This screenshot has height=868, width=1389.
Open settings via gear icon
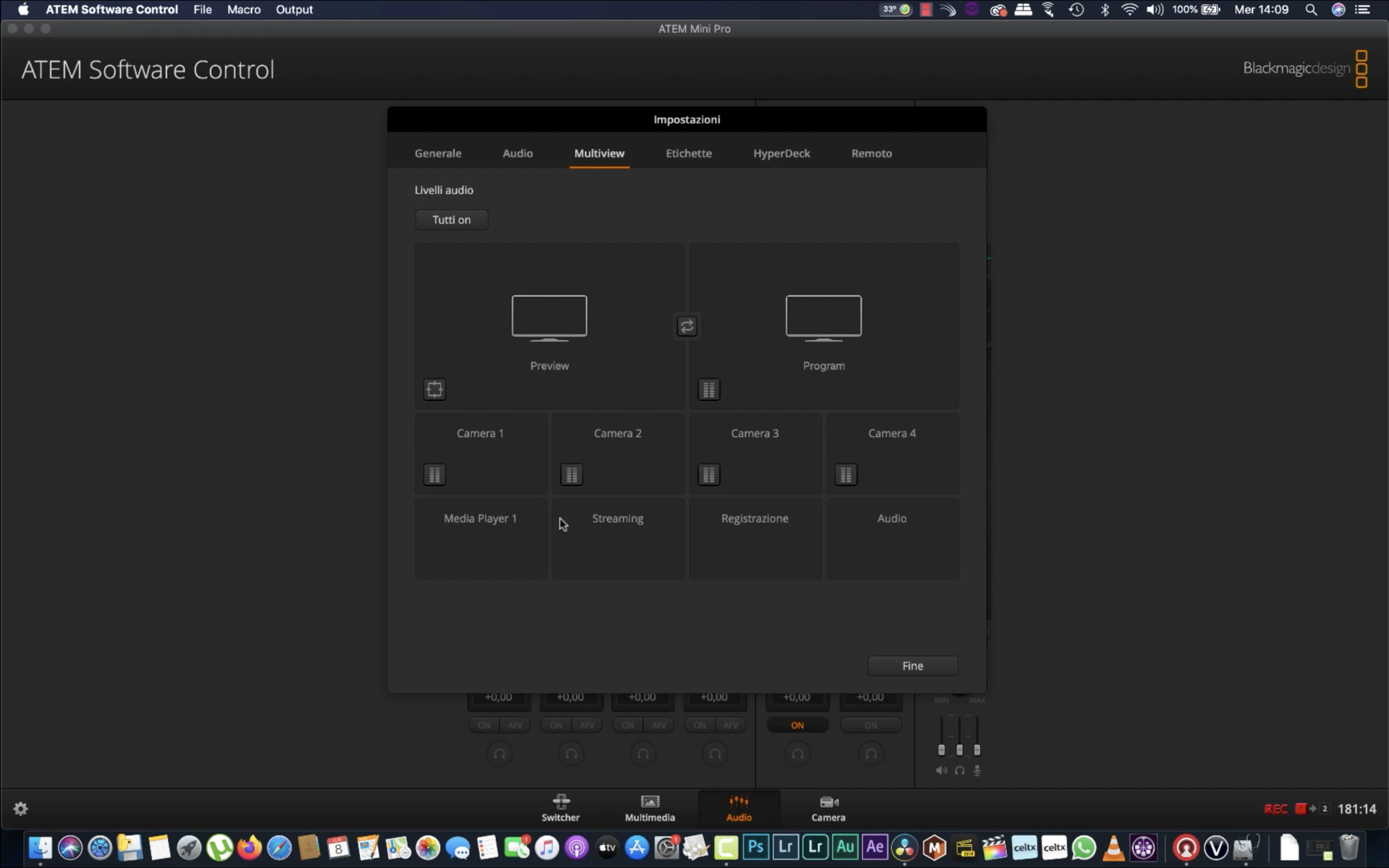pos(21,808)
